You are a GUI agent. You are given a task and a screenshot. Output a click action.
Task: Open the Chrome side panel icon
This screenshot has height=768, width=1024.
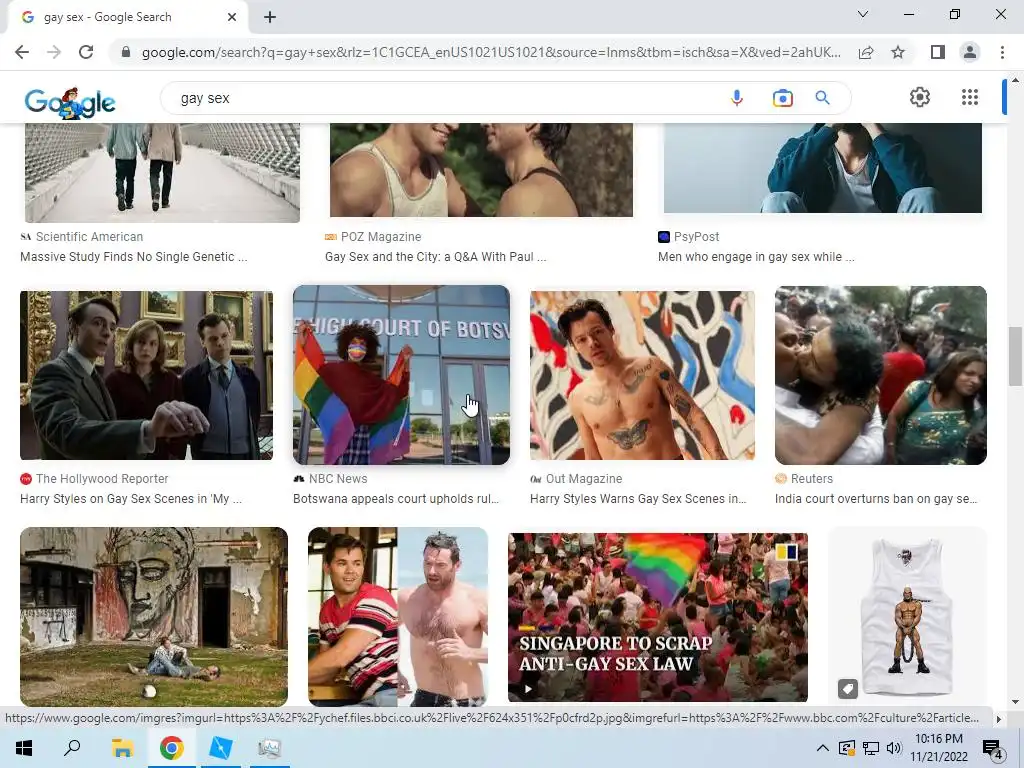point(938,52)
